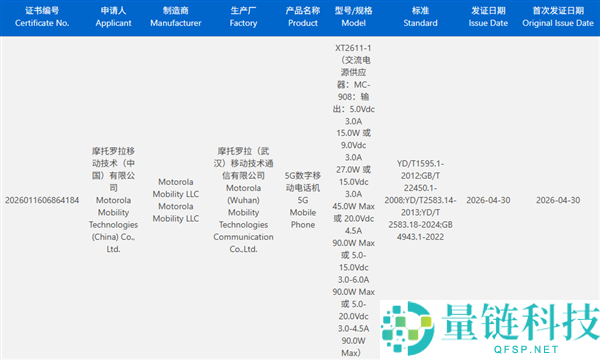Image resolution: width=600 pixels, height=360 pixels.
Task: Click the Factory column header
Action: [243, 17]
